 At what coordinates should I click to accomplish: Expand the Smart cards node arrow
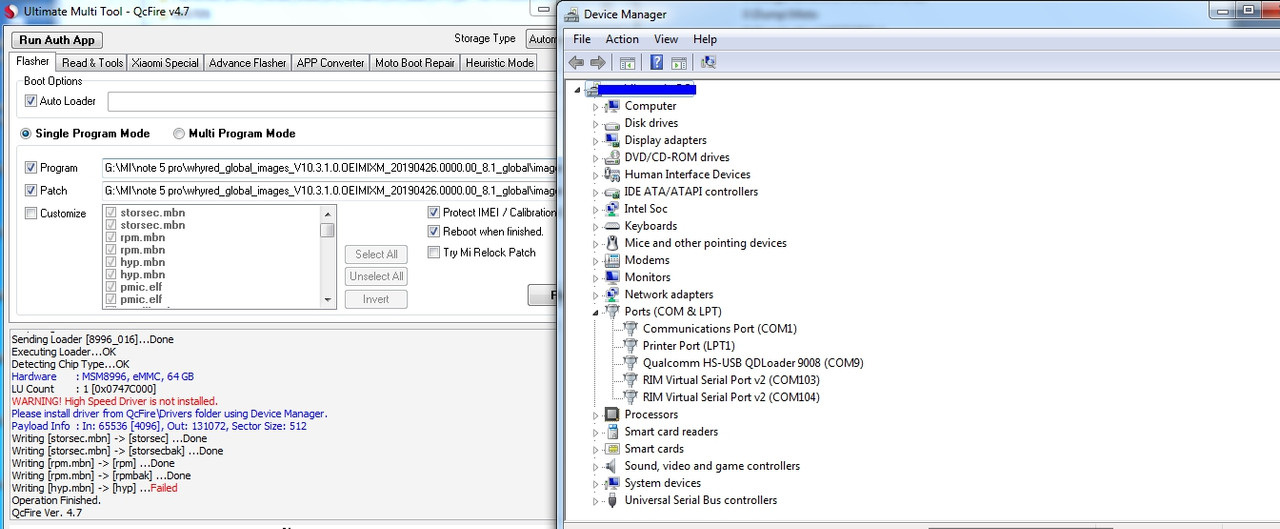pos(595,449)
